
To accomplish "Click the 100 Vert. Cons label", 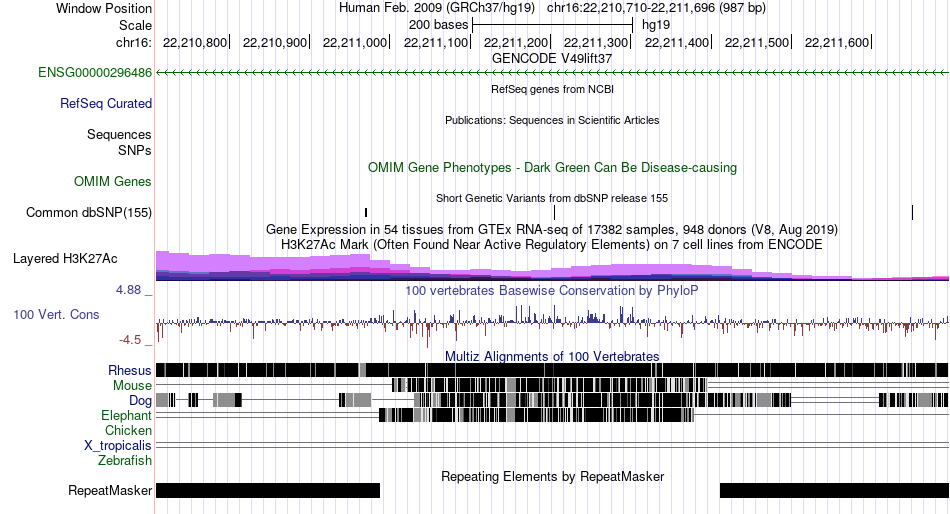I will (56, 315).
